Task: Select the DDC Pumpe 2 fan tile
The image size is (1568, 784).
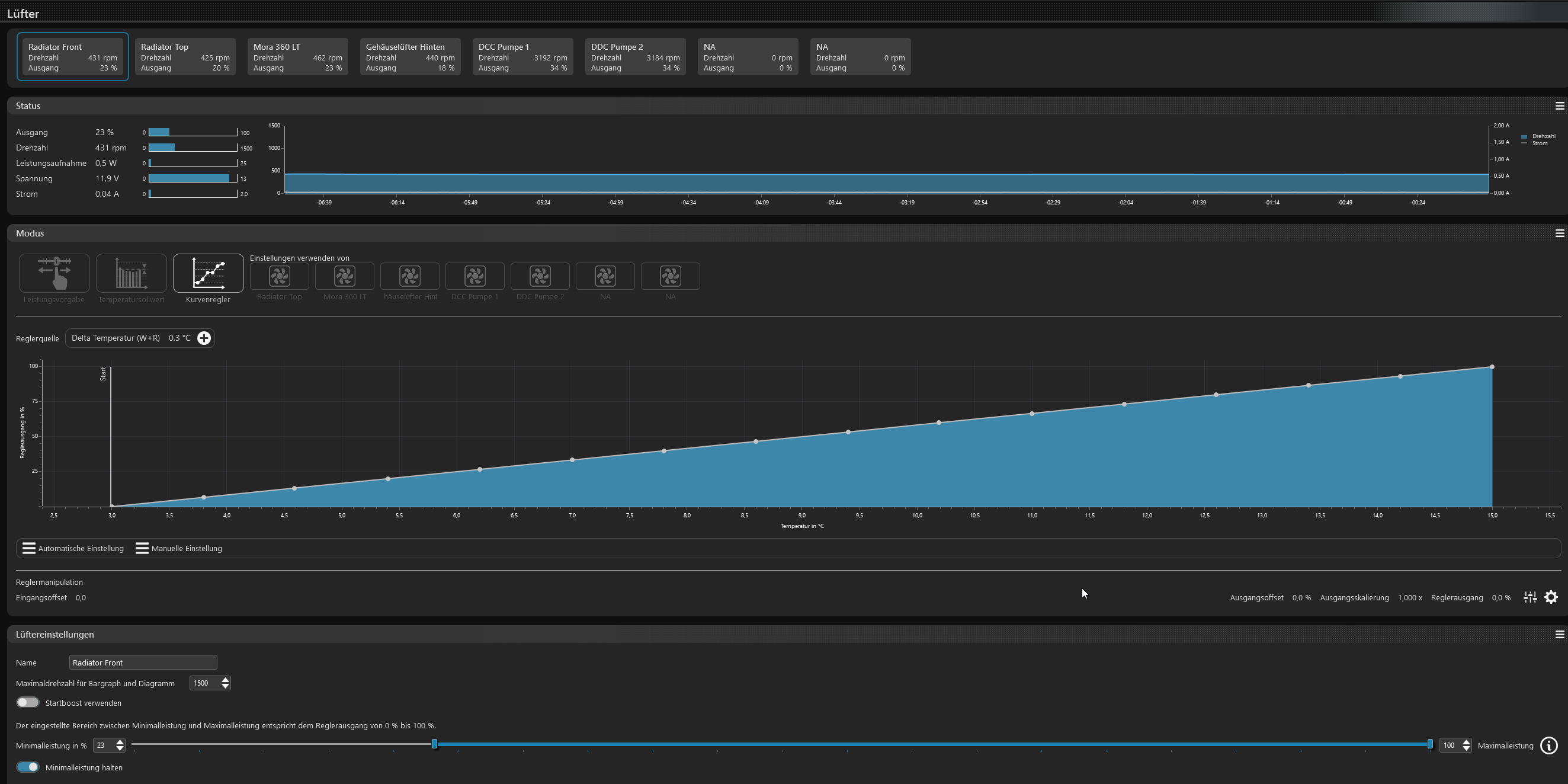Action: 635,57
